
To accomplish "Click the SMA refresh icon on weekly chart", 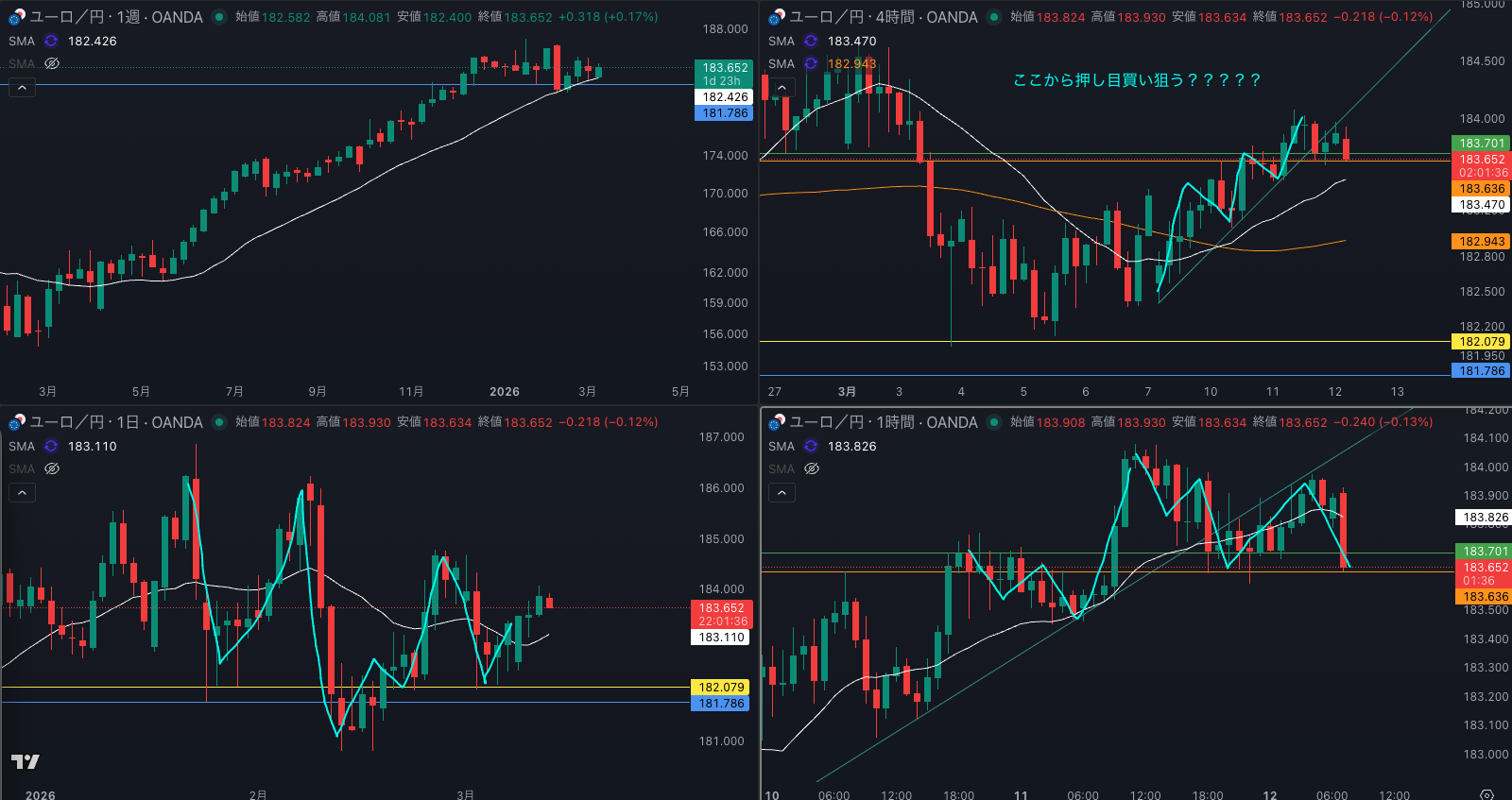I will [51, 42].
